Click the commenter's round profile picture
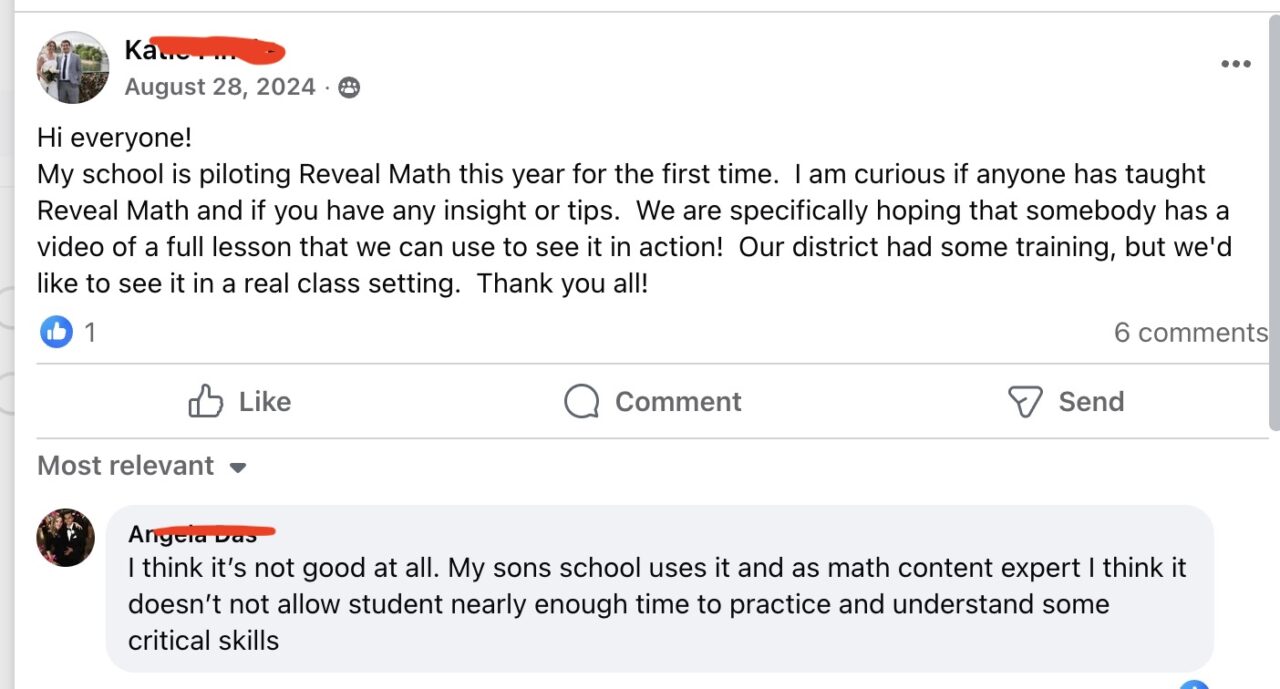 coord(66,538)
